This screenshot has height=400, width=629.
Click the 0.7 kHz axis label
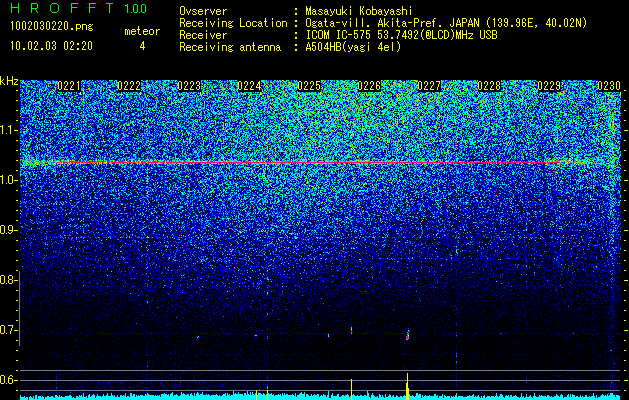point(7,330)
